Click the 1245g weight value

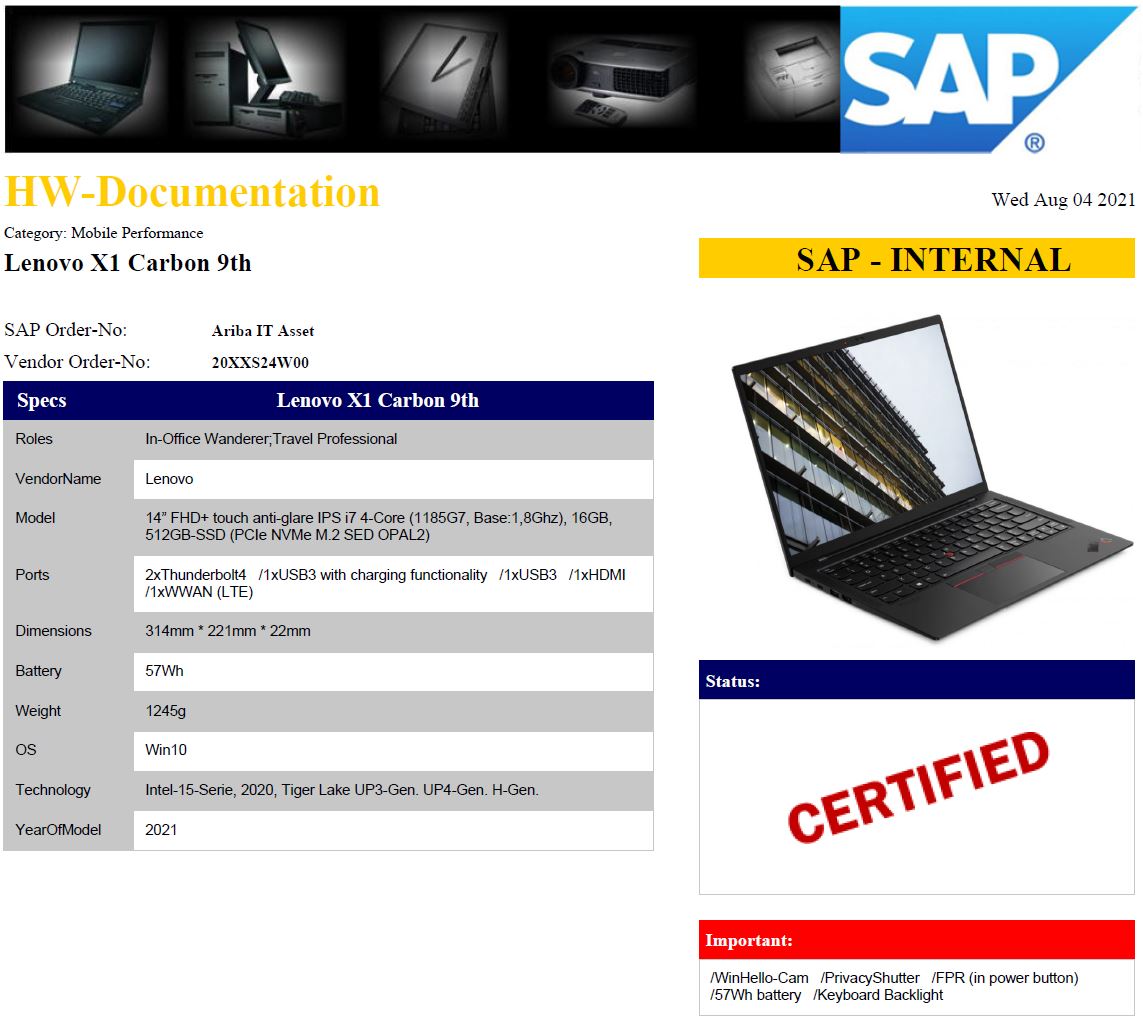coord(165,711)
